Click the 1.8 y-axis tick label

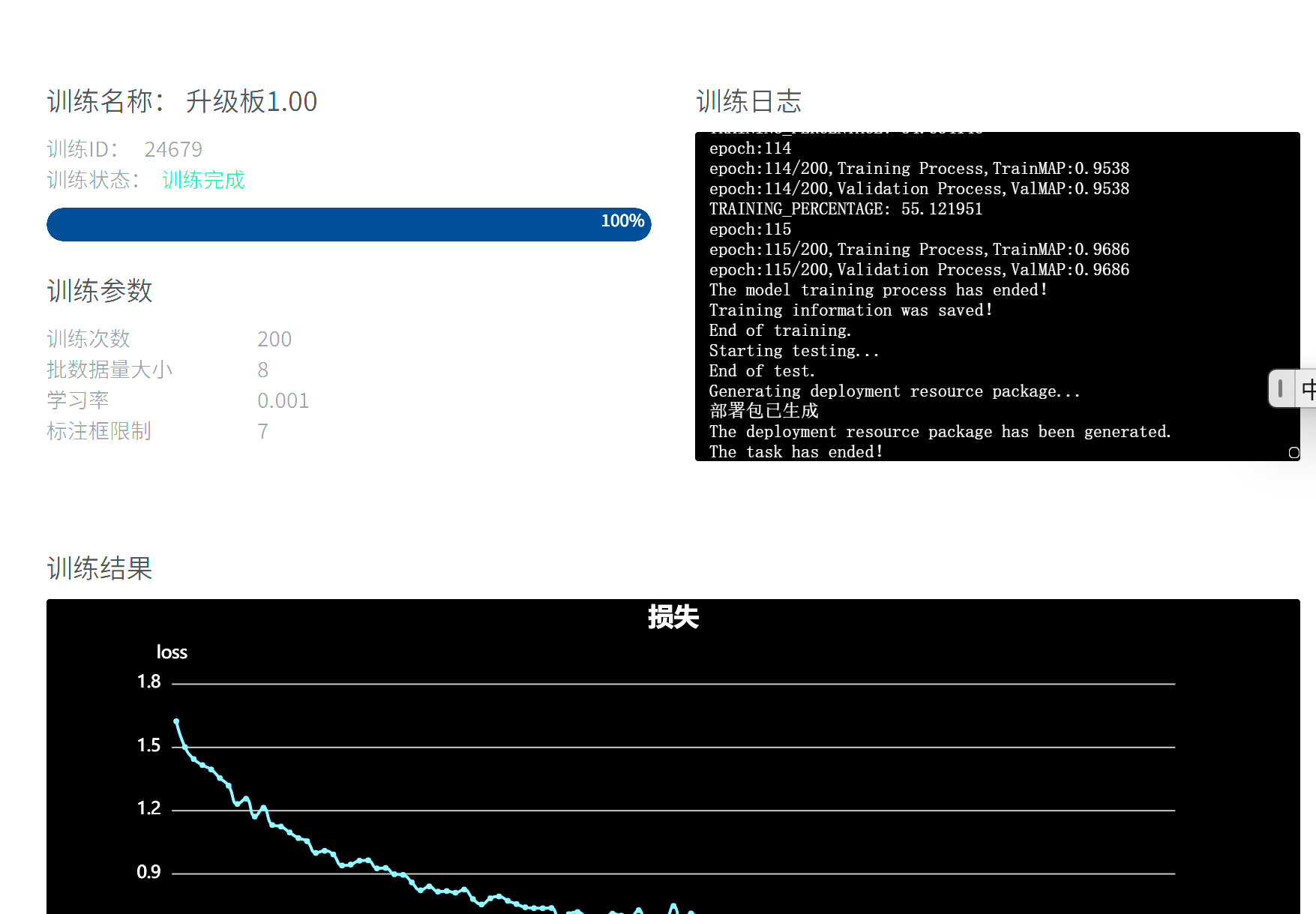tap(148, 682)
